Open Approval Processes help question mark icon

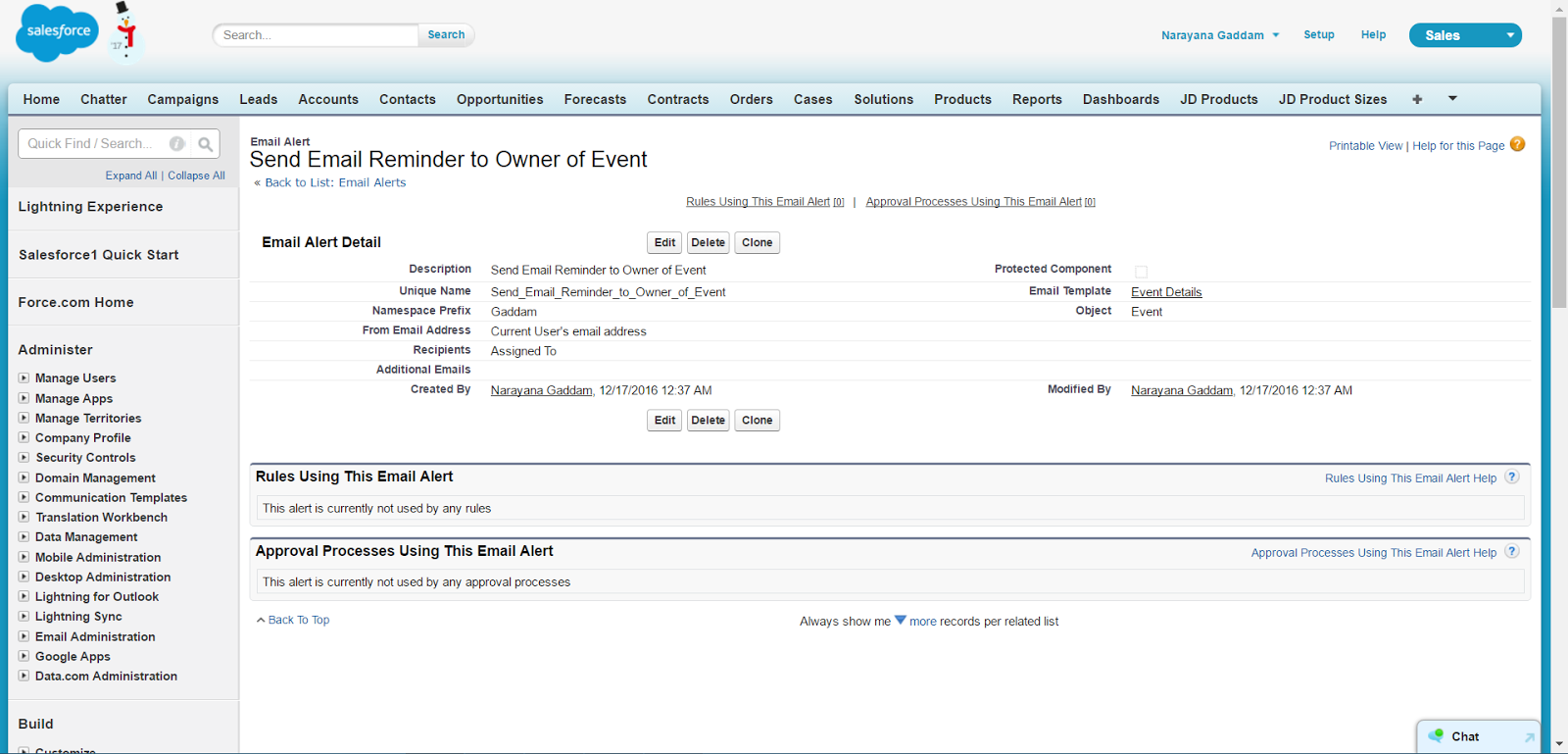1512,552
